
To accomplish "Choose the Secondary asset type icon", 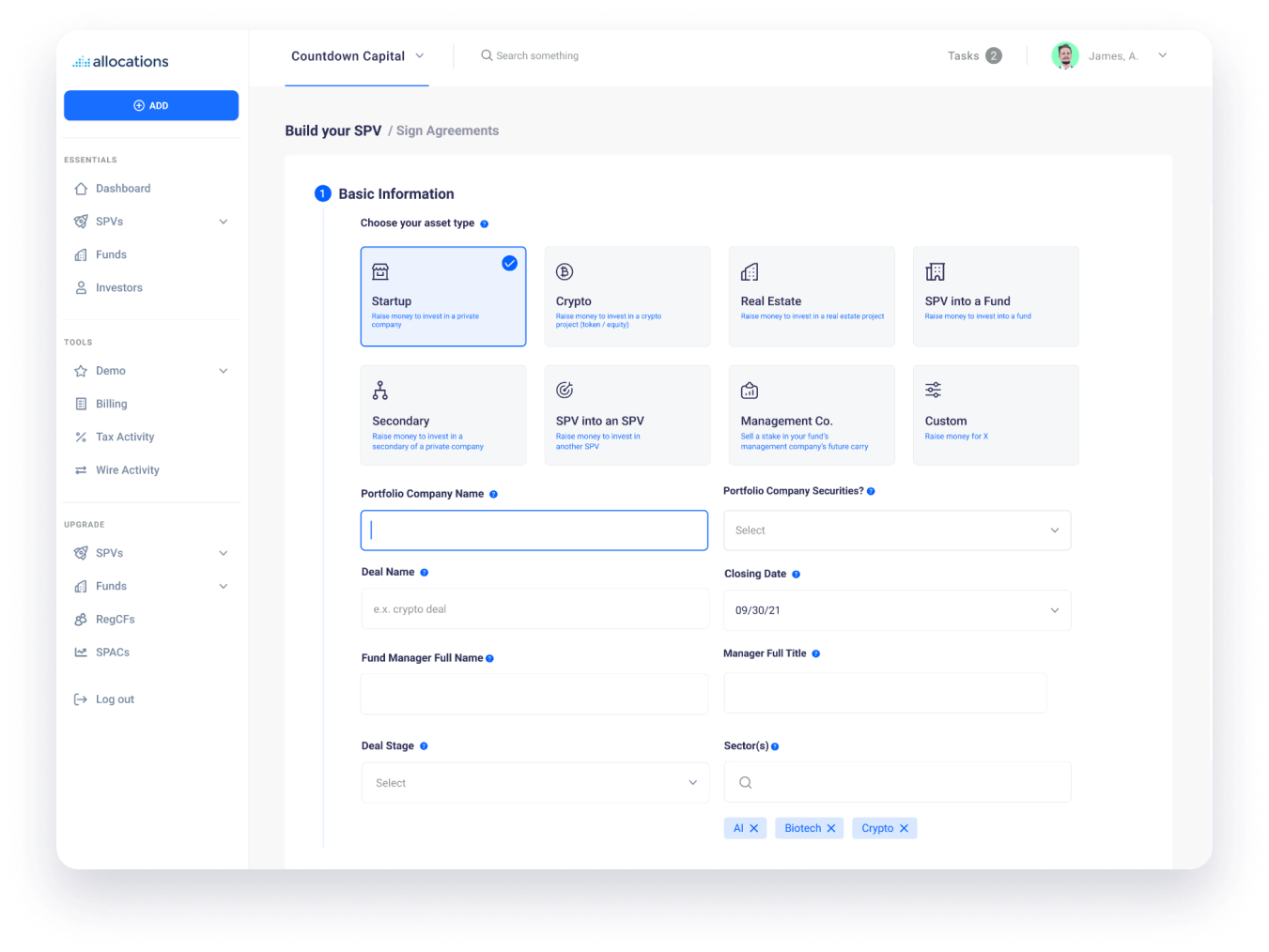I will click(380, 389).
